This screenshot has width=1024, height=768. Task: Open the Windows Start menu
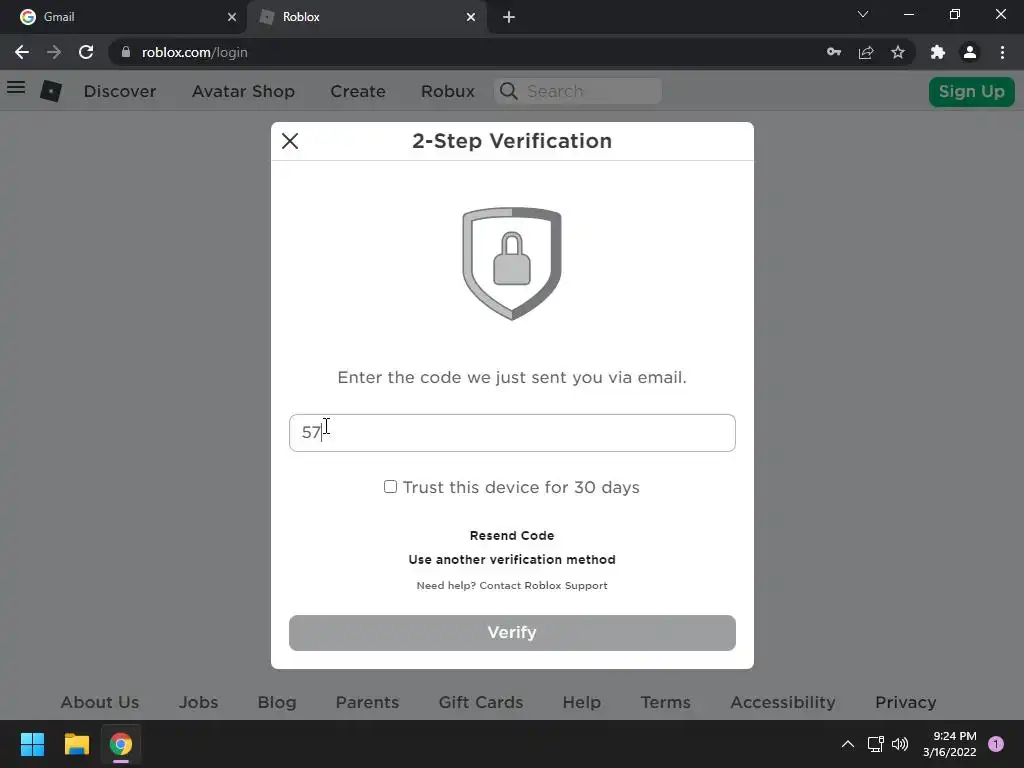coord(32,744)
